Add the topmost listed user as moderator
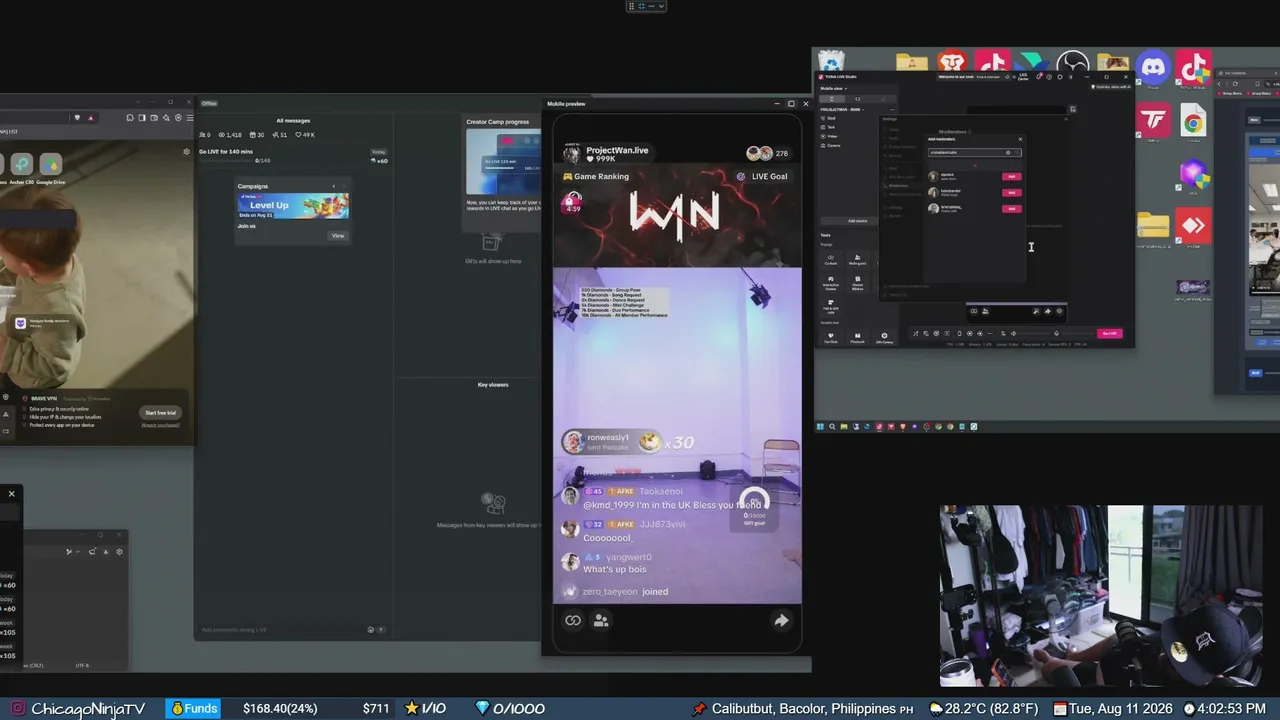Screen dimensions: 1280x720 [x=1012, y=176]
